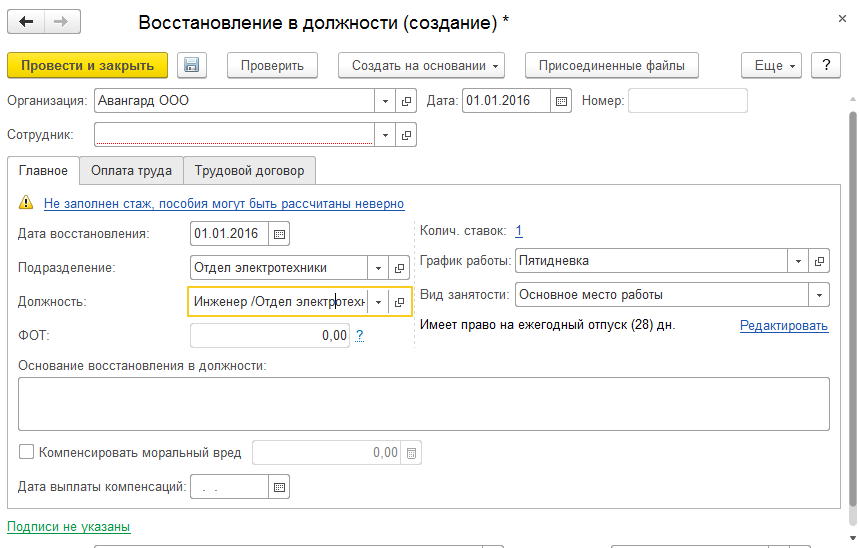859x548 pixels.
Task: Click the Номер input field
Action: [x=687, y=101]
